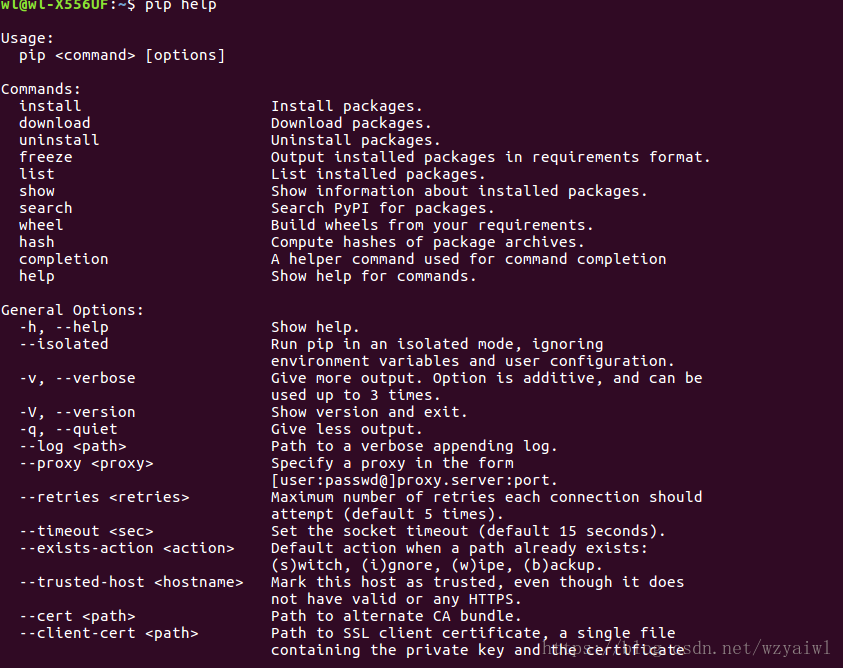This screenshot has height=668, width=843.
Task: Click the 'search' command name
Action: [46, 208]
